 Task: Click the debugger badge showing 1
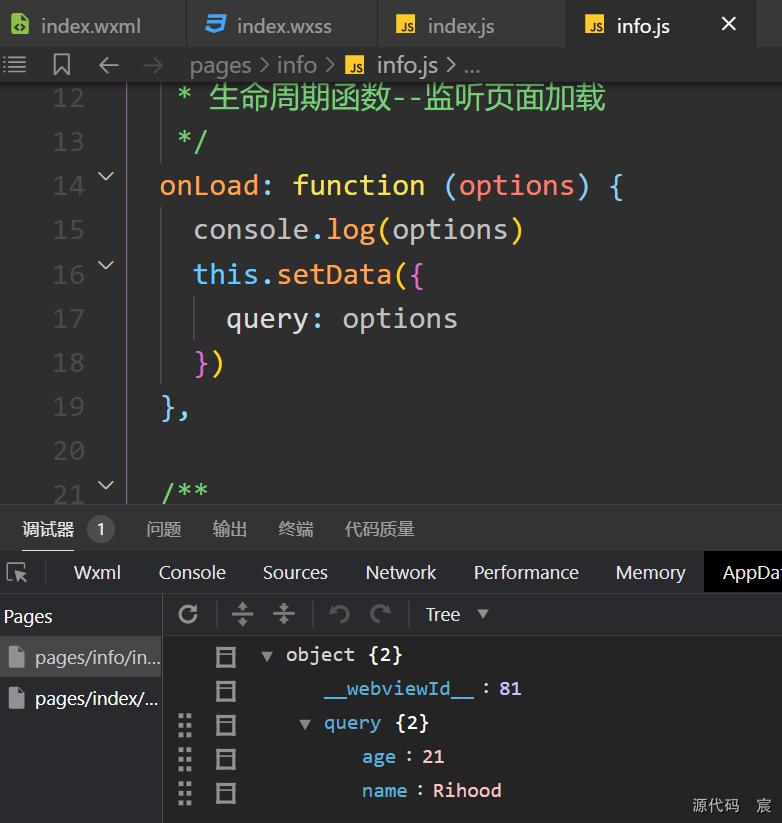(x=101, y=529)
